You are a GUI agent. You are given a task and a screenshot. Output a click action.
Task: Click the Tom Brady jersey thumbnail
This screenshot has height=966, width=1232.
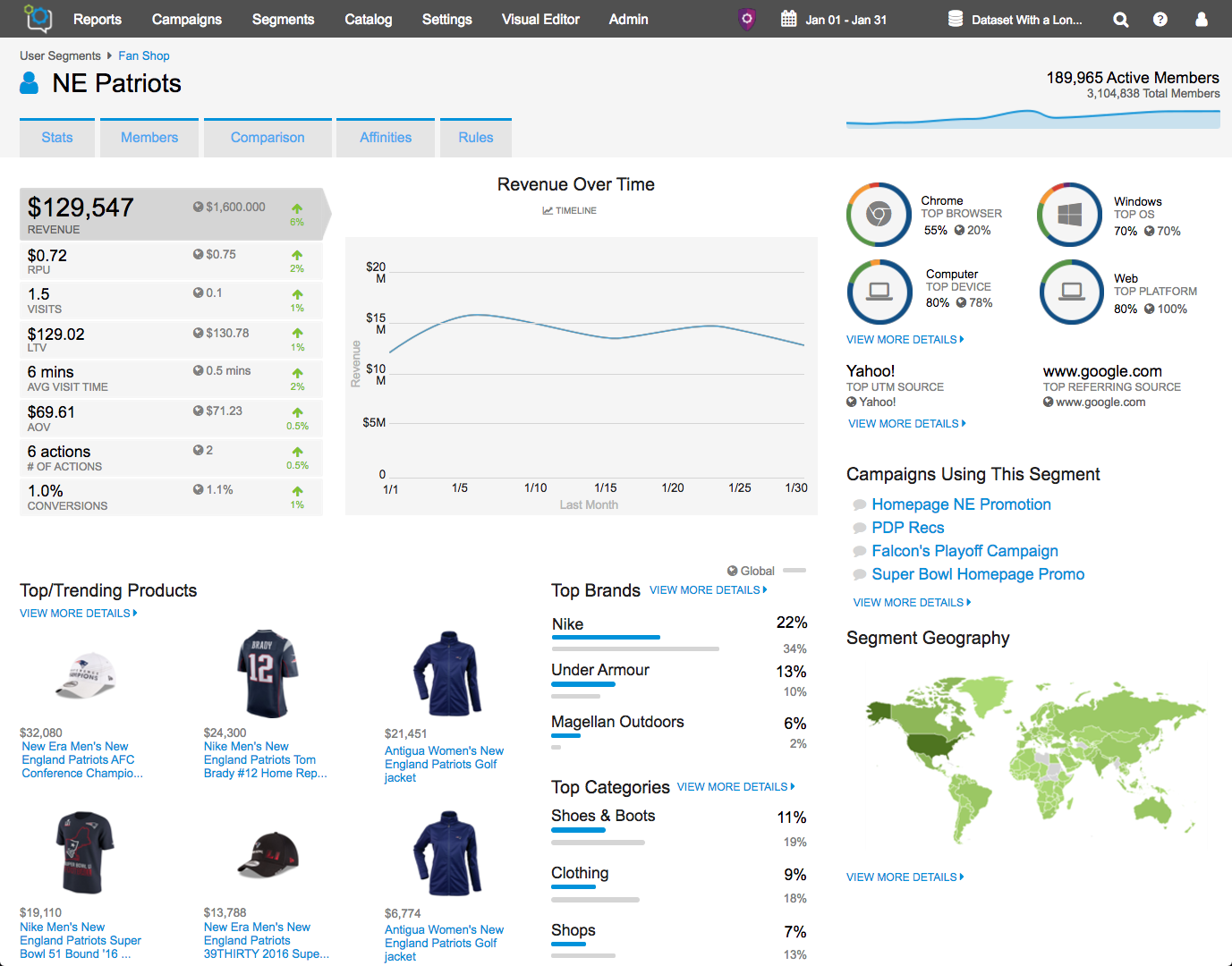(267, 674)
